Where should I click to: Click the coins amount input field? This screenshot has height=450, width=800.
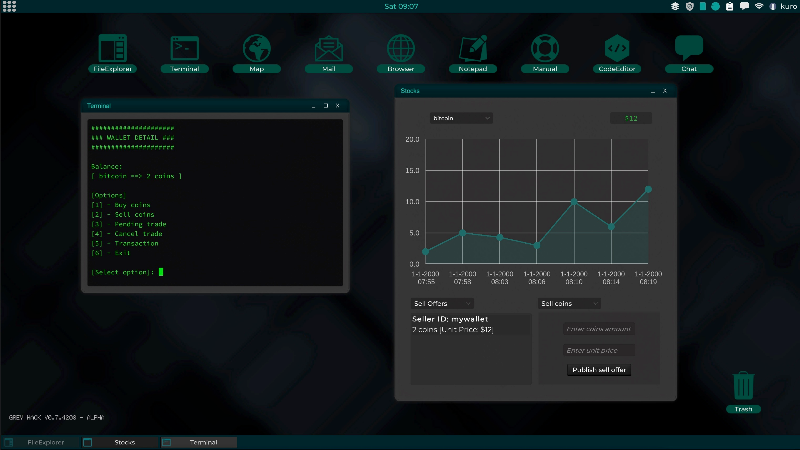(x=599, y=328)
